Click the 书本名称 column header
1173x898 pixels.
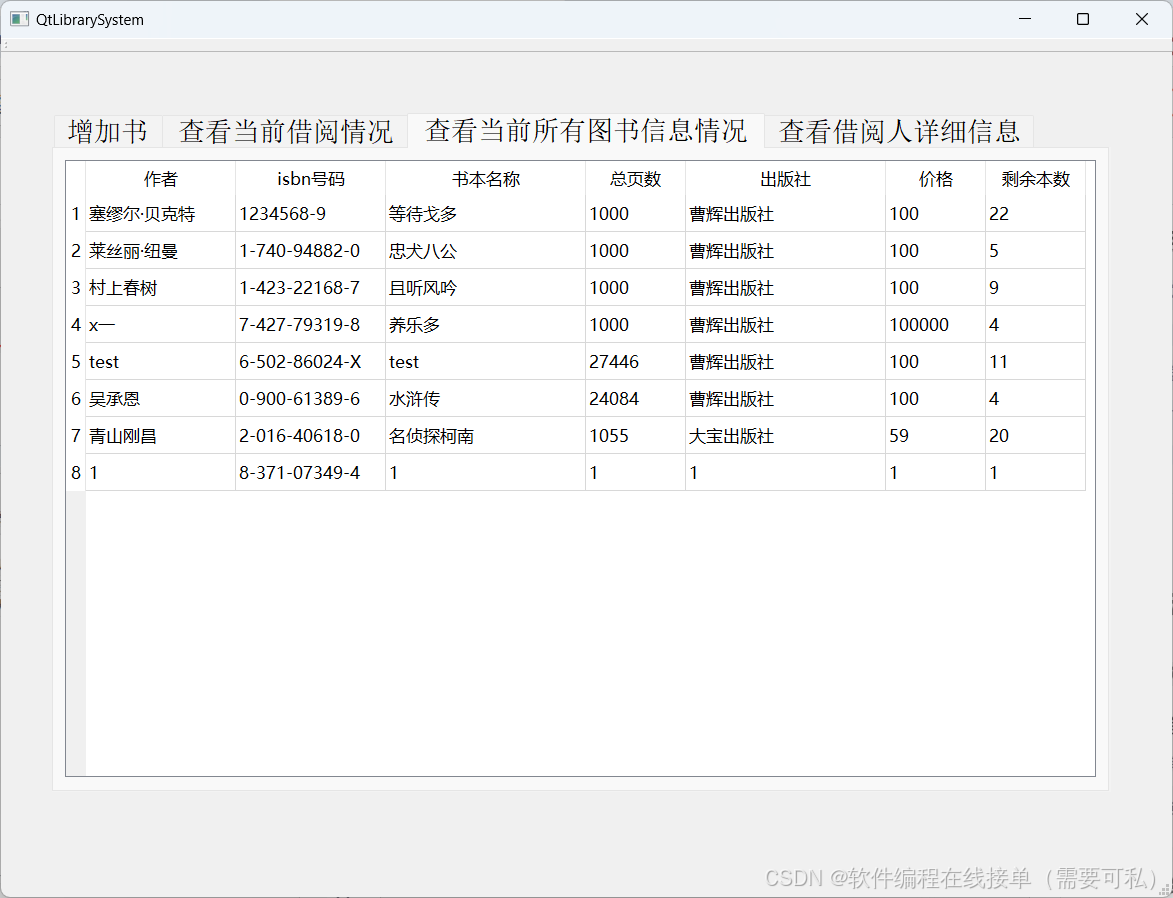pyautogui.click(x=486, y=179)
